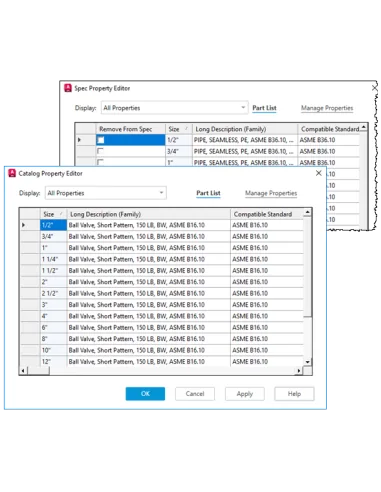Screen dimensions: 381x492
Task: Toggle Remove From Spec for 3/4" pipe
Action: [x=101, y=151]
